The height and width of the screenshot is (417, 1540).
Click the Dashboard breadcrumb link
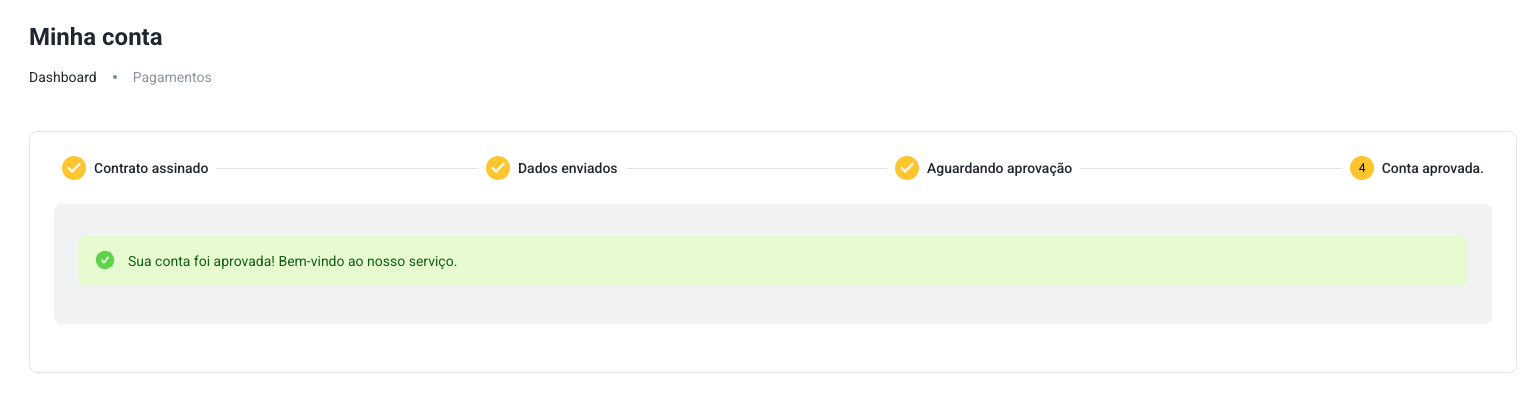(63, 77)
